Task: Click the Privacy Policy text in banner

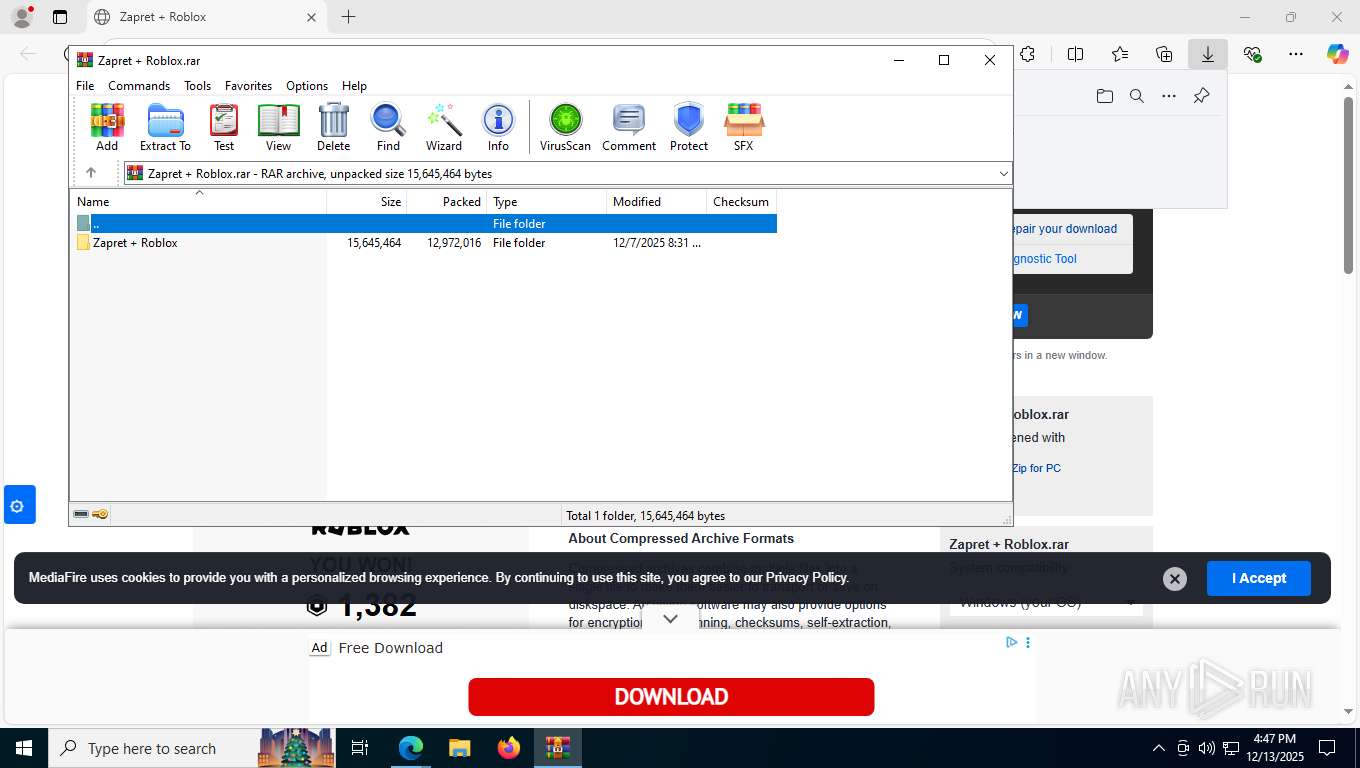Action: tap(807, 577)
